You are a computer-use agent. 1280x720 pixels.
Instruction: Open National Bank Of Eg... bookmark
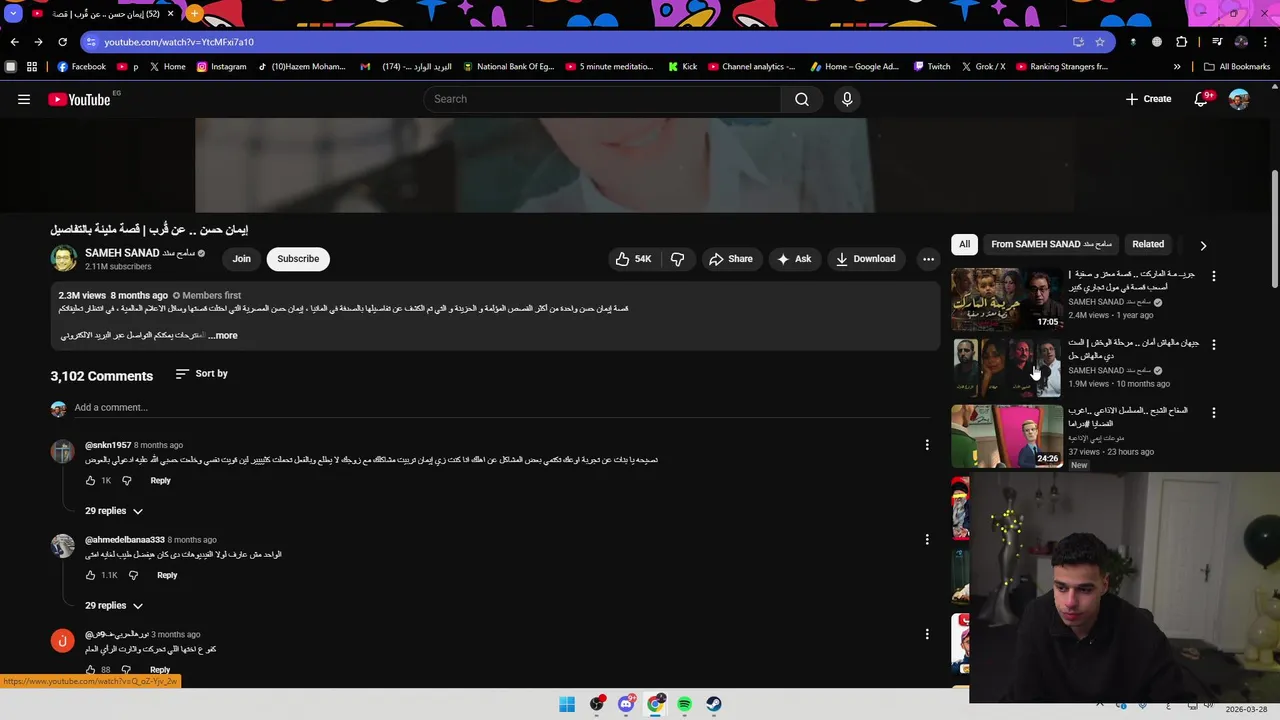[508, 67]
